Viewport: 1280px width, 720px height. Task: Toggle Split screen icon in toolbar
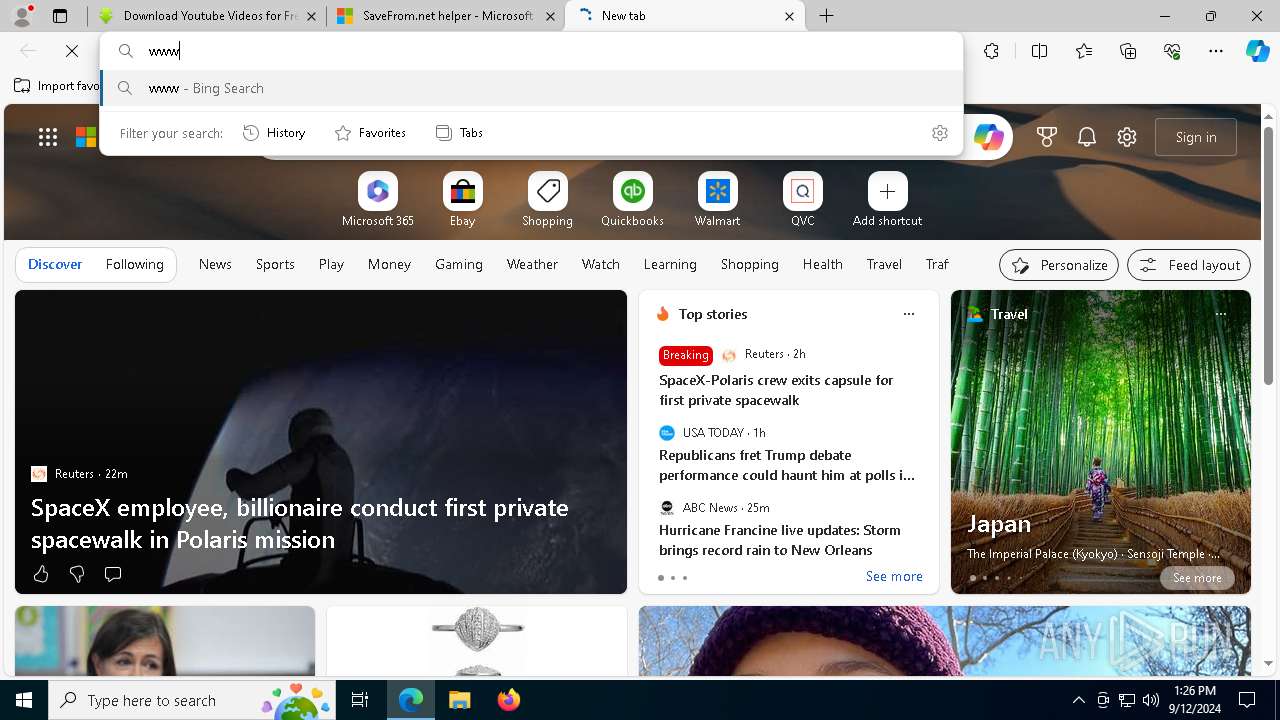pyautogui.click(x=1039, y=51)
